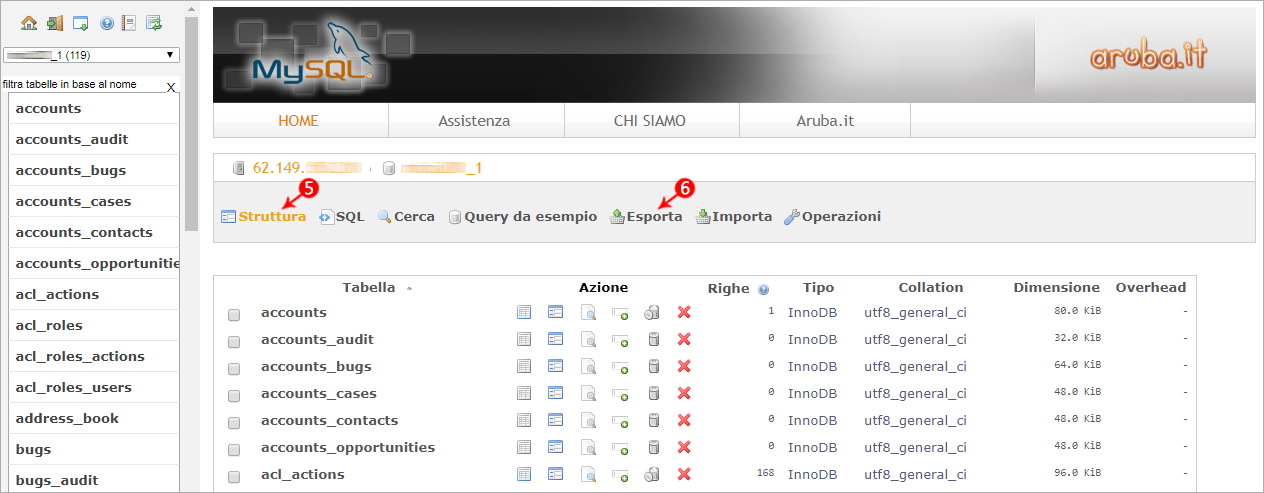1264x493 pixels.
Task: Switch to the Struttura tab
Action: click(x=263, y=216)
